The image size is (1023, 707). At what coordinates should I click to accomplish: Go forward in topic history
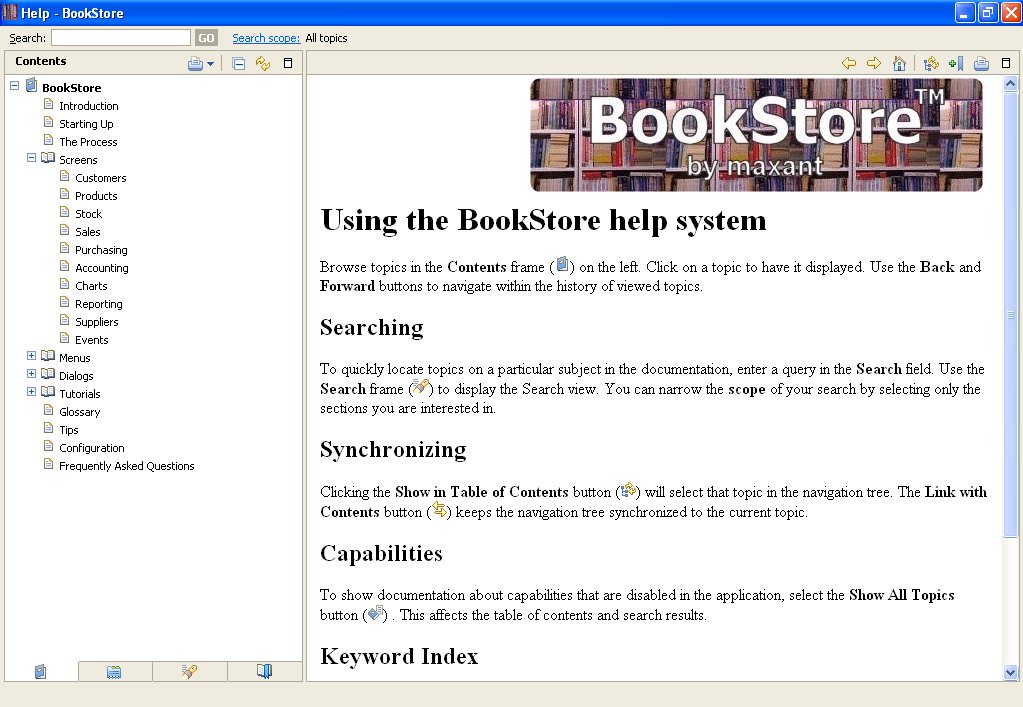coord(874,63)
